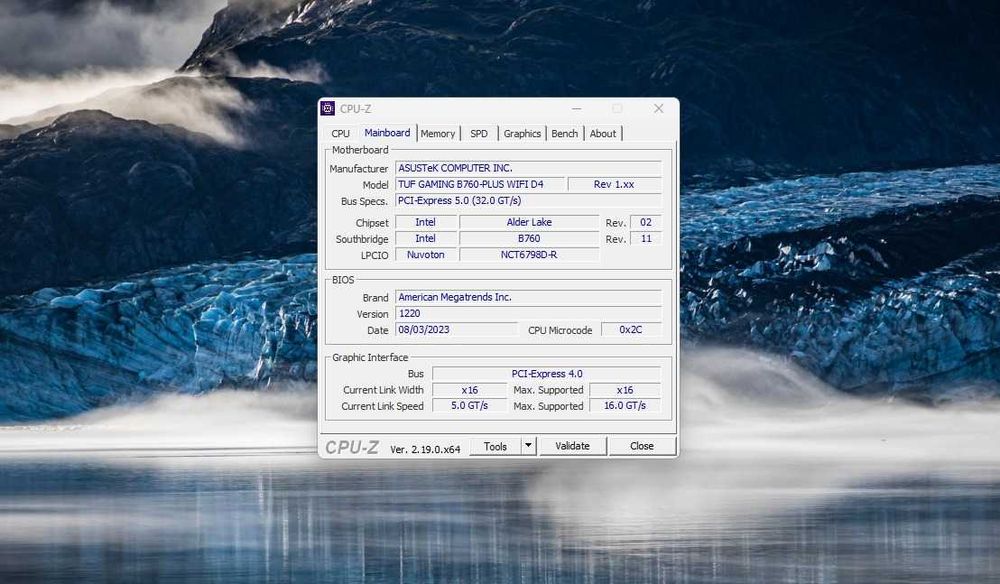Click the Tools button
Screen dimensions: 1000x584
click(x=496, y=446)
